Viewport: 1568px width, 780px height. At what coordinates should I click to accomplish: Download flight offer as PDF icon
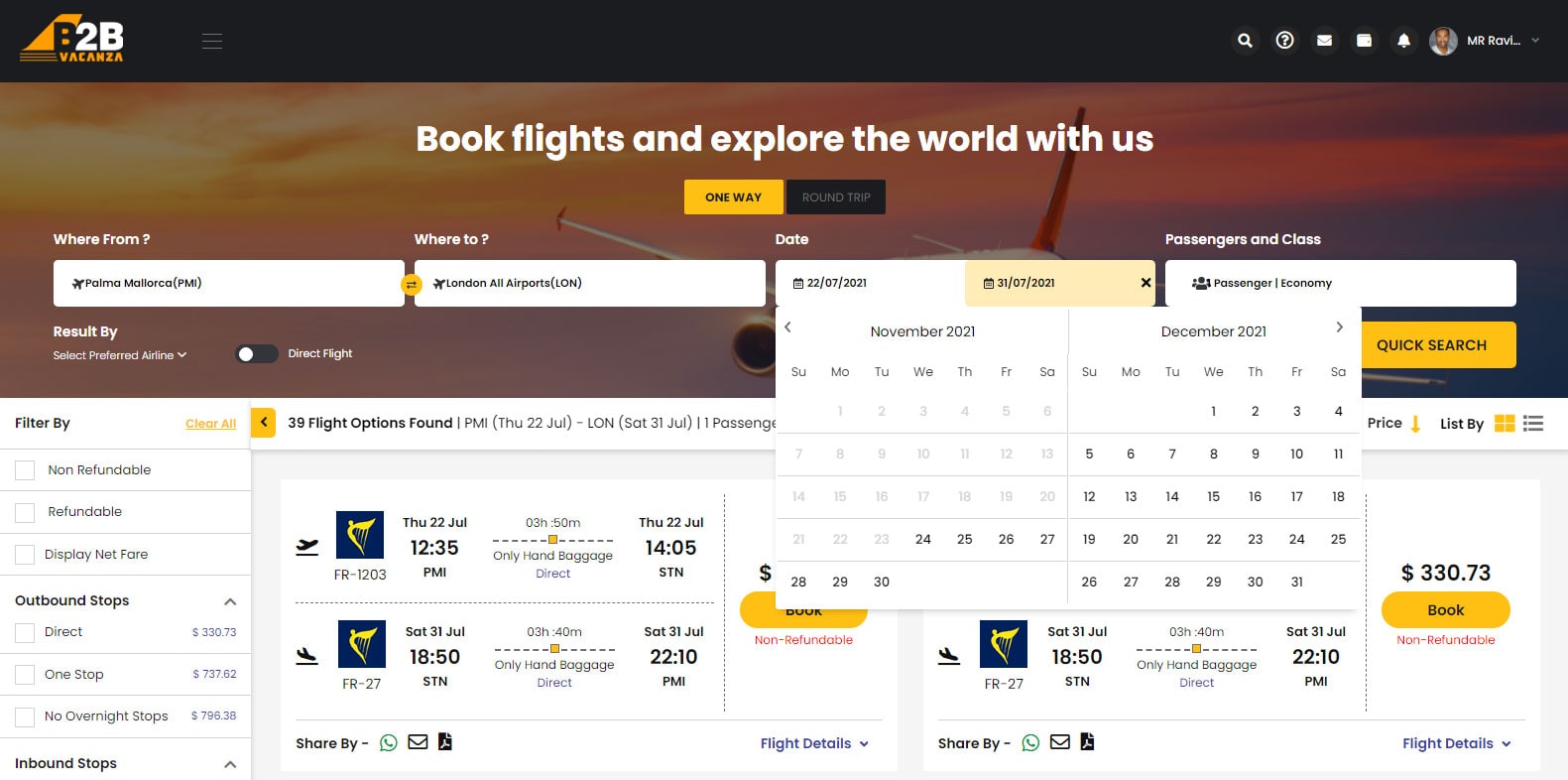pos(444,742)
